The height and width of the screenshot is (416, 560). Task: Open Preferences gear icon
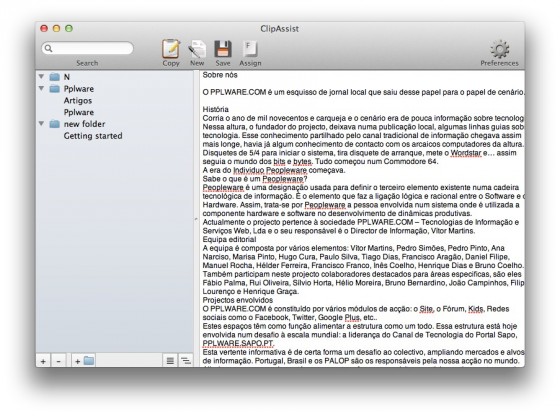500,49
